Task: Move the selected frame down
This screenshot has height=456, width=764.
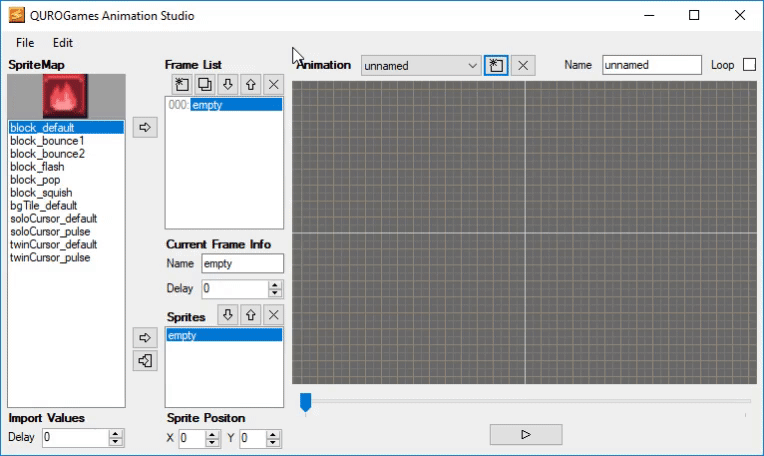Action: (x=228, y=84)
